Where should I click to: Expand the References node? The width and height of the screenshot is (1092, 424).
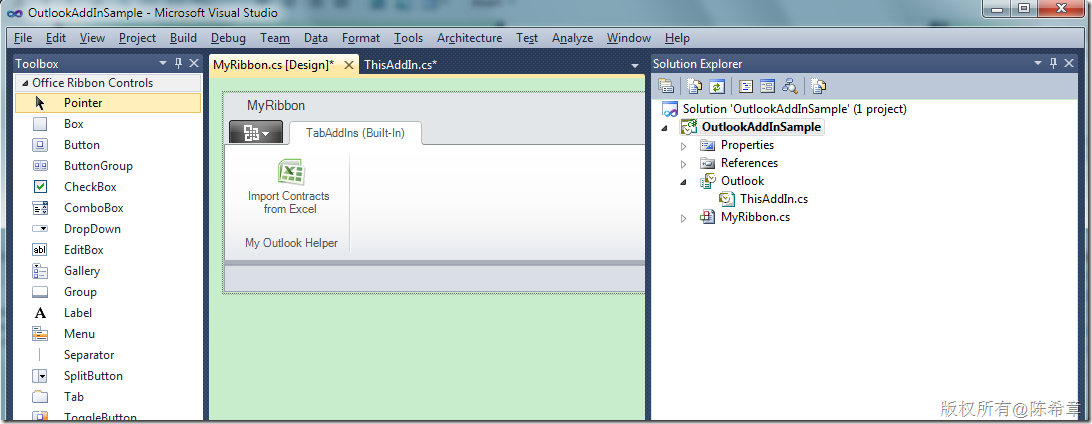tap(683, 164)
